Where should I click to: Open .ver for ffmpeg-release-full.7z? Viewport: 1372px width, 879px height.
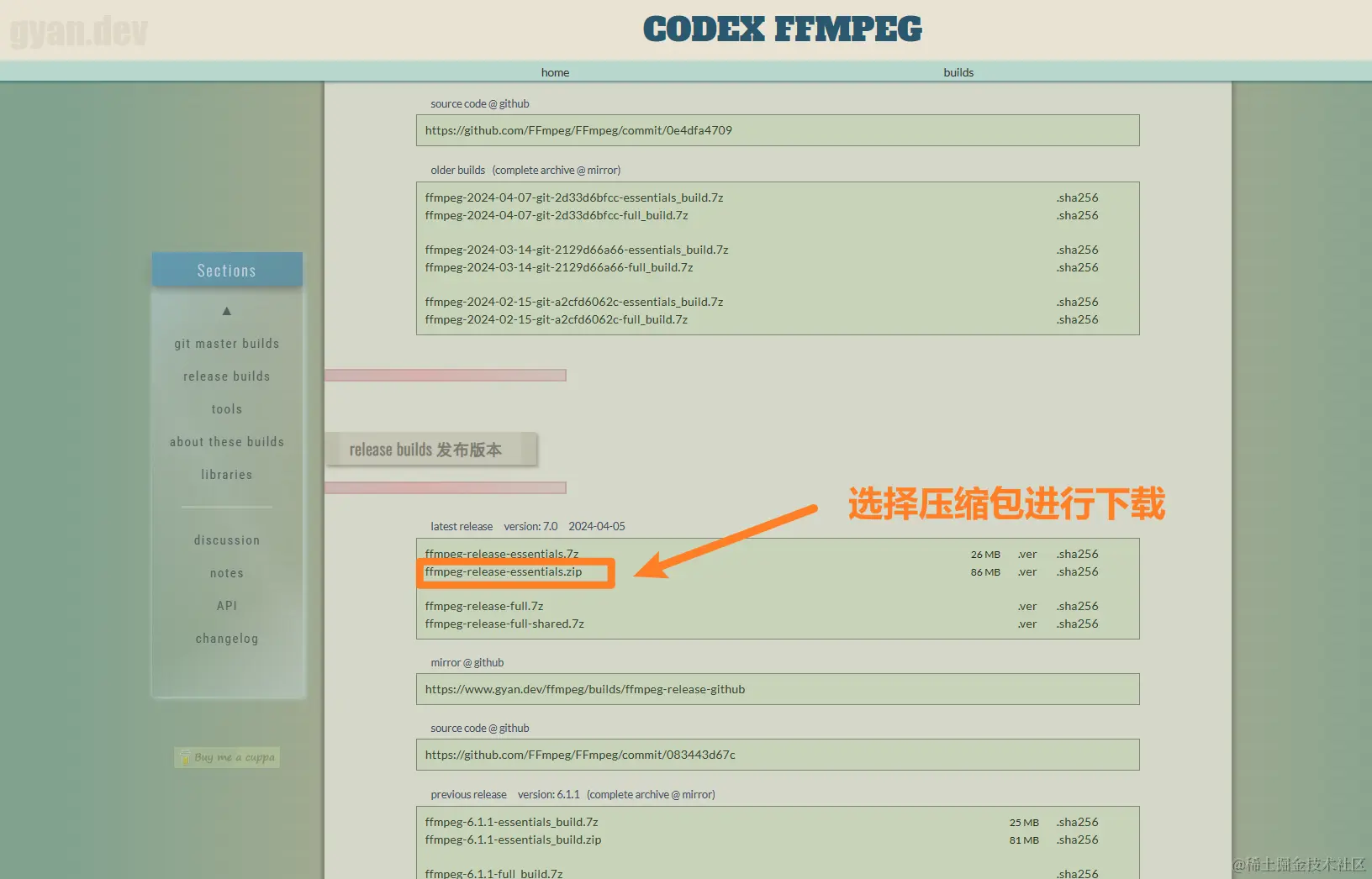click(x=1027, y=606)
